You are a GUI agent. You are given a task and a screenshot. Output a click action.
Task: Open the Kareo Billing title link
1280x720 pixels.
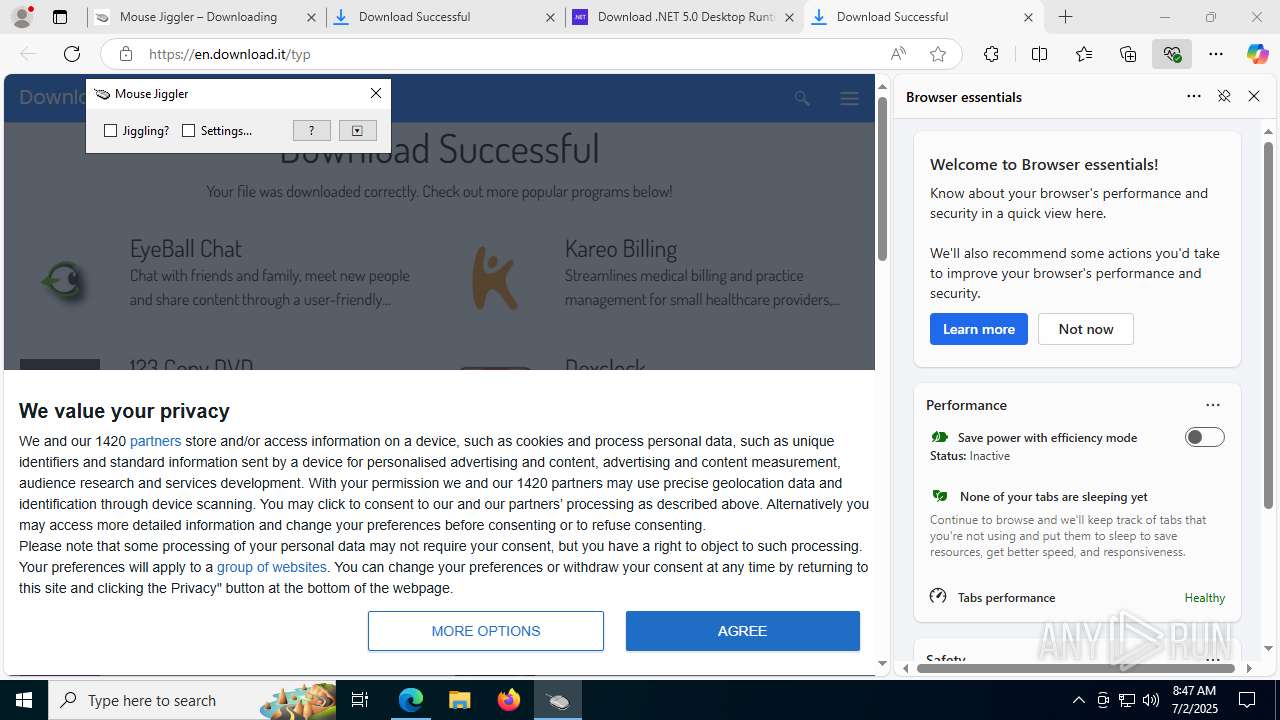(621, 248)
